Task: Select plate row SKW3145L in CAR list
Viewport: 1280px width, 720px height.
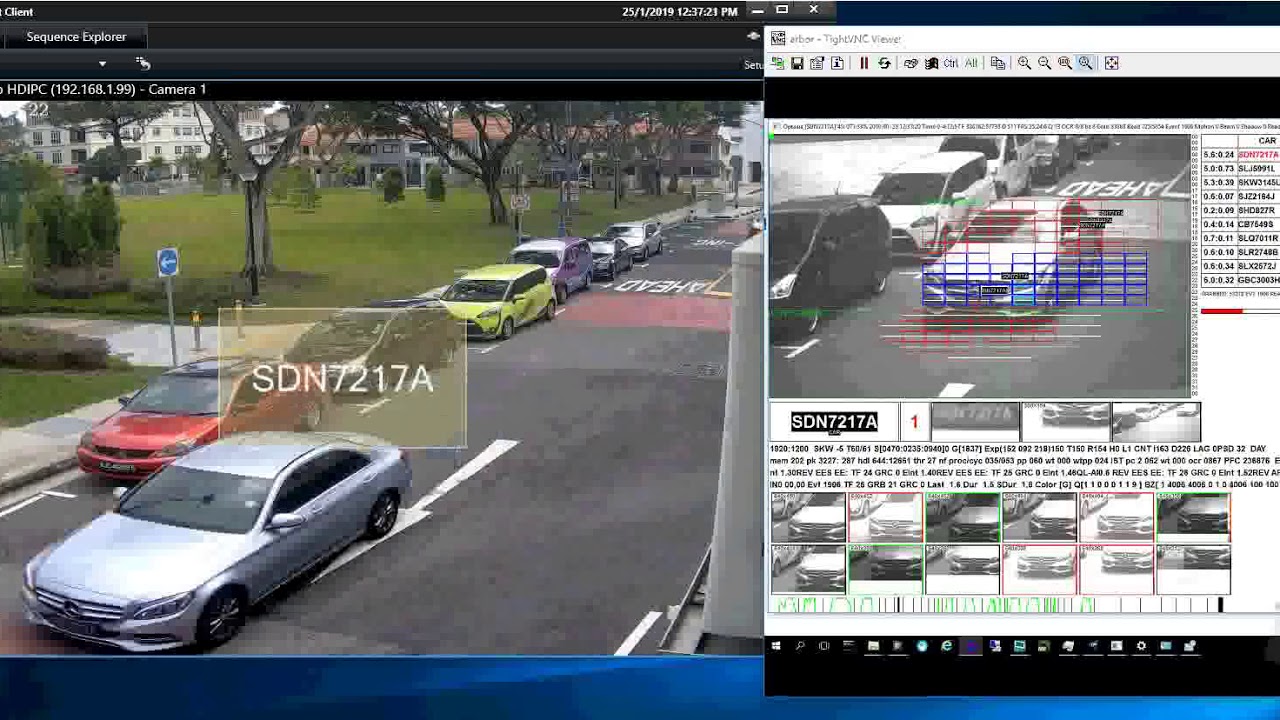Action: [1241, 183]
